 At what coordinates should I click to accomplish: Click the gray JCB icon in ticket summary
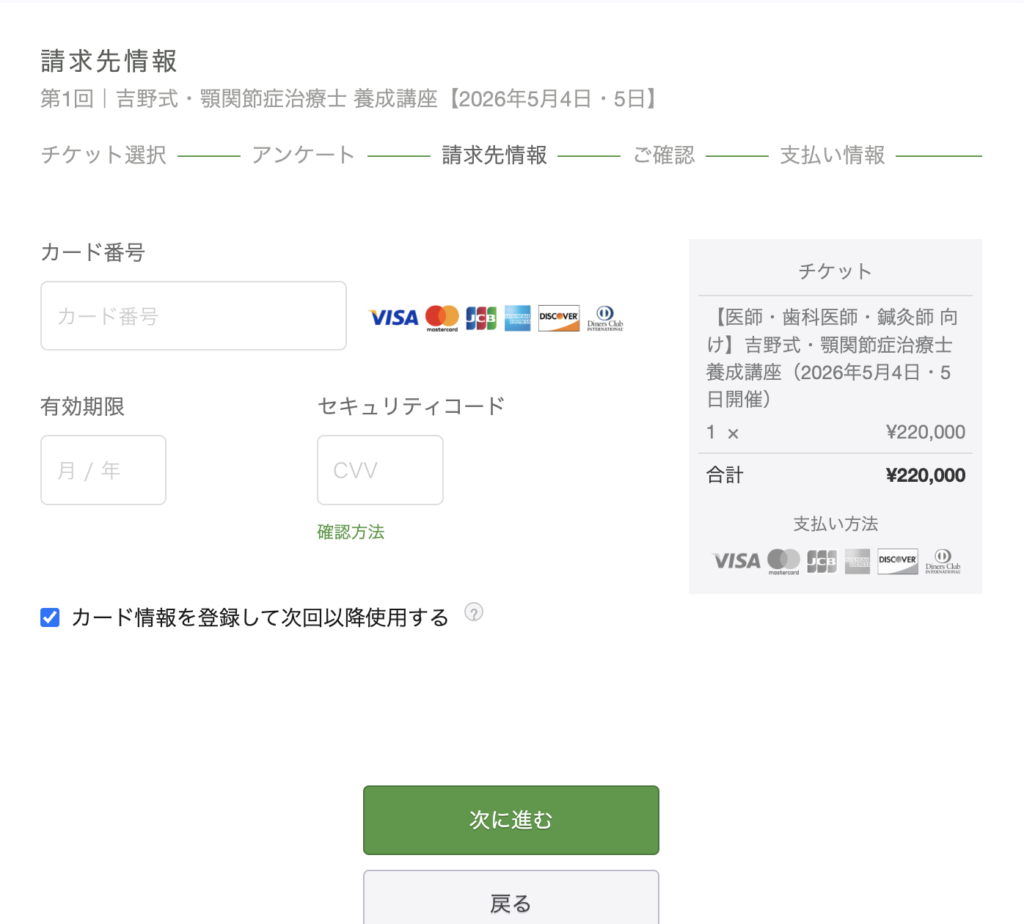(x=821, y=562)
